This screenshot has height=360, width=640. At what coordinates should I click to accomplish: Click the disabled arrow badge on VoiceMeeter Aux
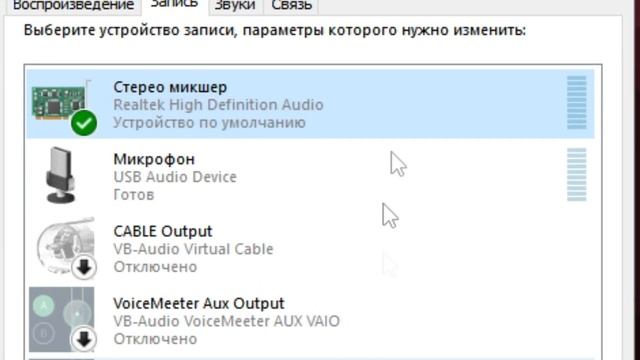coord(84,340)
